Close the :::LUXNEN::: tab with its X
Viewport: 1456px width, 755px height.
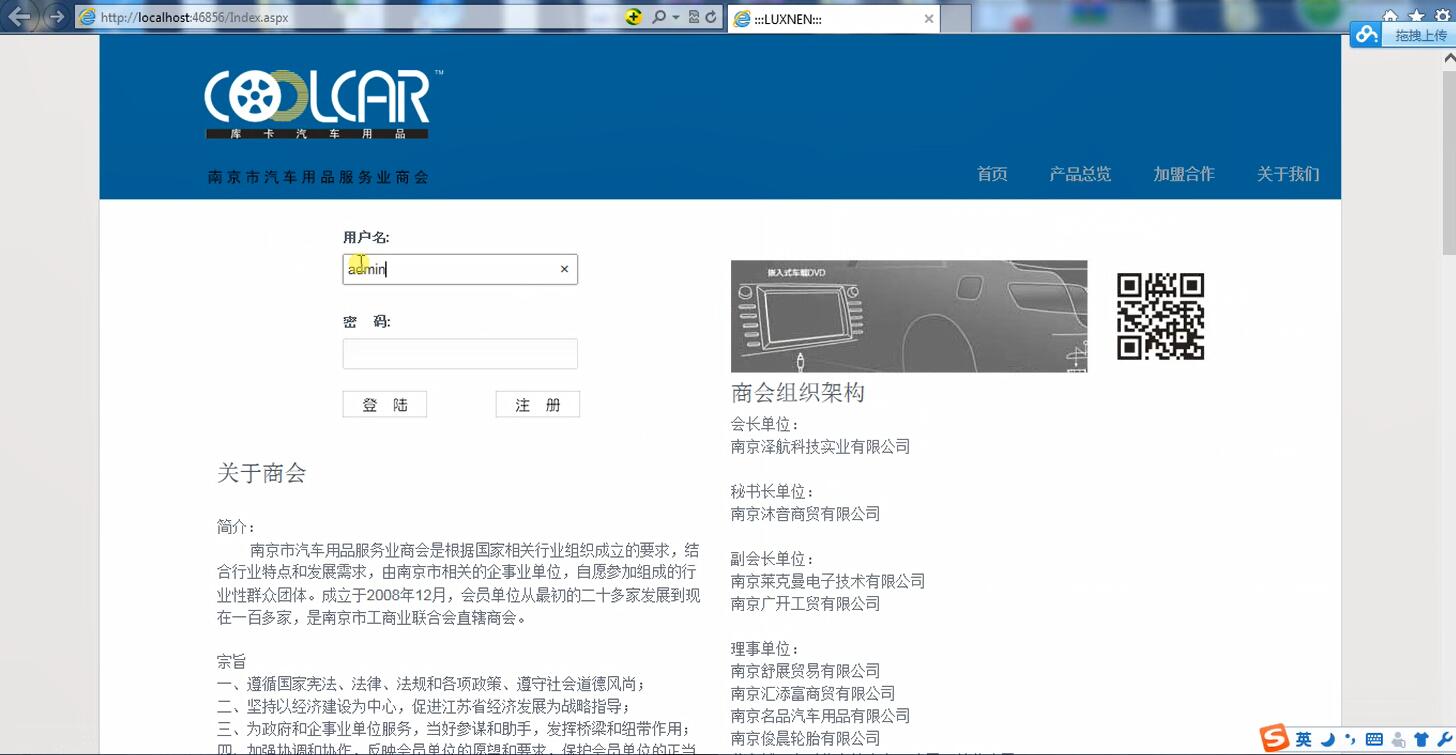tap(928, 19)
